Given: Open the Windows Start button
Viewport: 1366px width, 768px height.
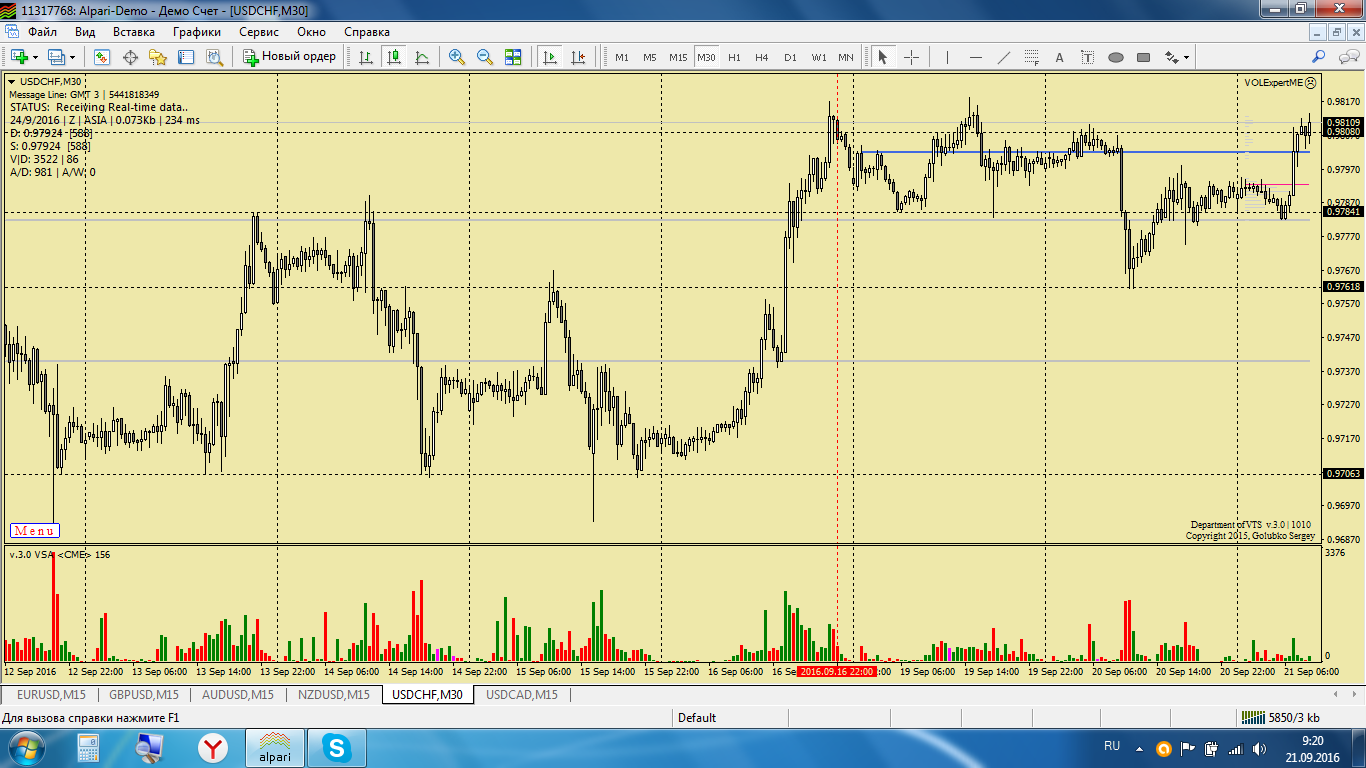Looking at the screenshot, I should [27, 748].
